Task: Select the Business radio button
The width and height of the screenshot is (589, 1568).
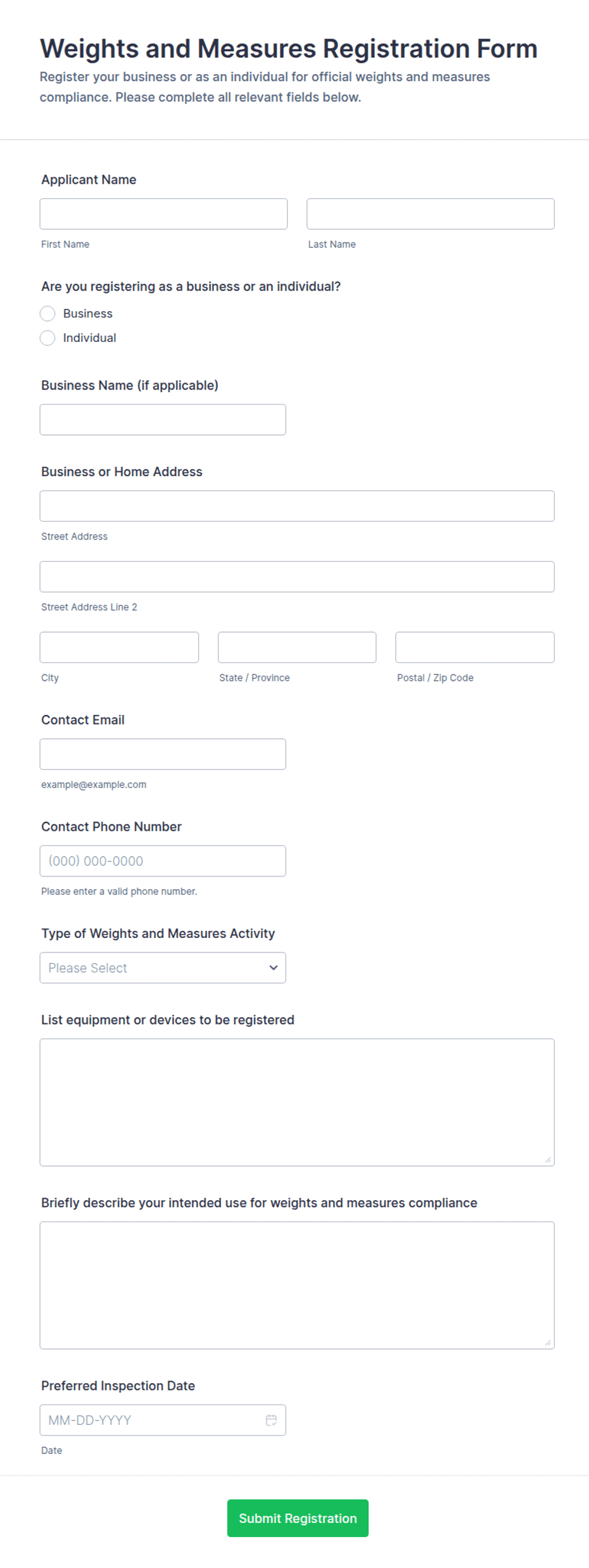Action: pos(47,313)
